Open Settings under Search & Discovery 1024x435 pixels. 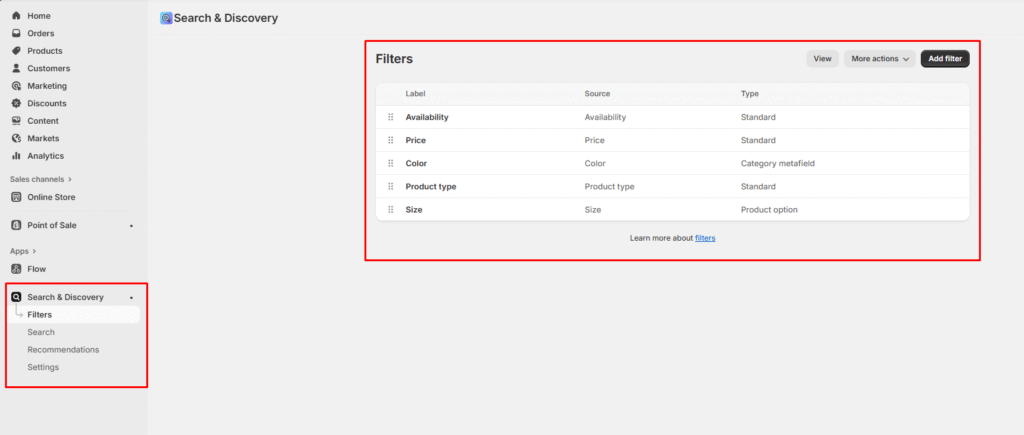point(43,367)
